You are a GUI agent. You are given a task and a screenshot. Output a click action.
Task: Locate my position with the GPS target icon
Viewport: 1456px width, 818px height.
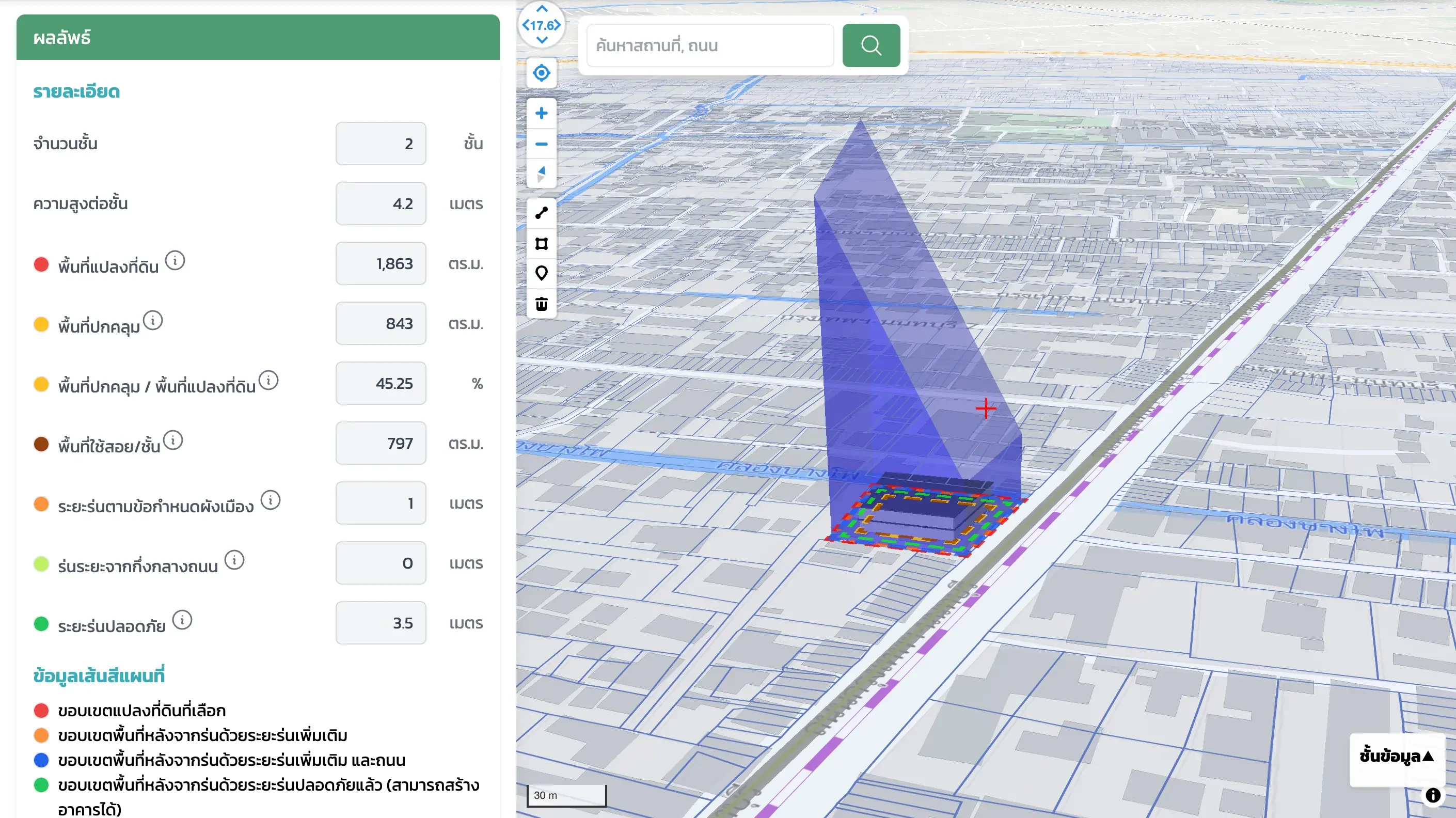(x=541, y=73)
